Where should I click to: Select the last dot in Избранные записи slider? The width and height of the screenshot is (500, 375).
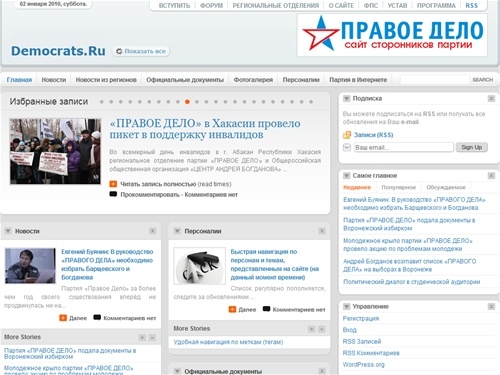311,102
